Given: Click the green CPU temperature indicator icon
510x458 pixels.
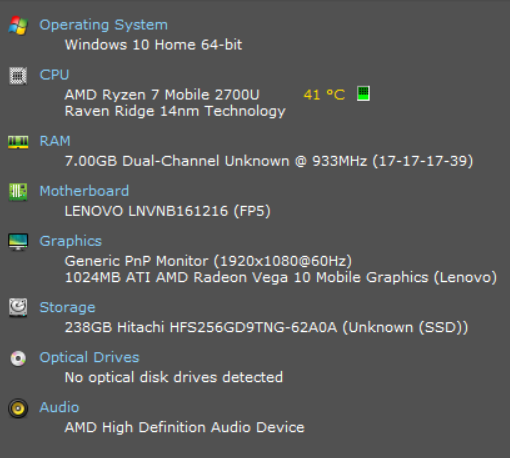Looking at the screenshot, I should tap(363, 94).
